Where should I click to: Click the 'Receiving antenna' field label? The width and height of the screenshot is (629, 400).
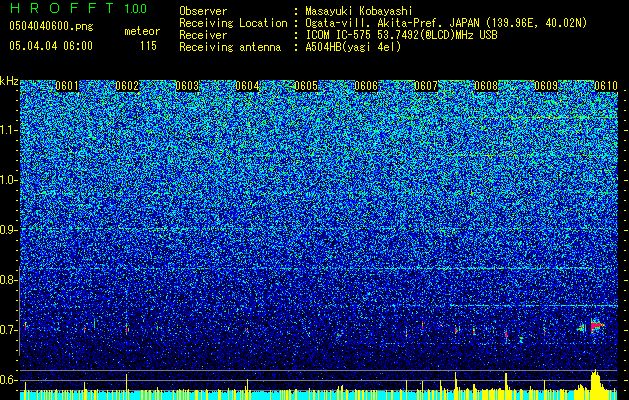point(230,47)
